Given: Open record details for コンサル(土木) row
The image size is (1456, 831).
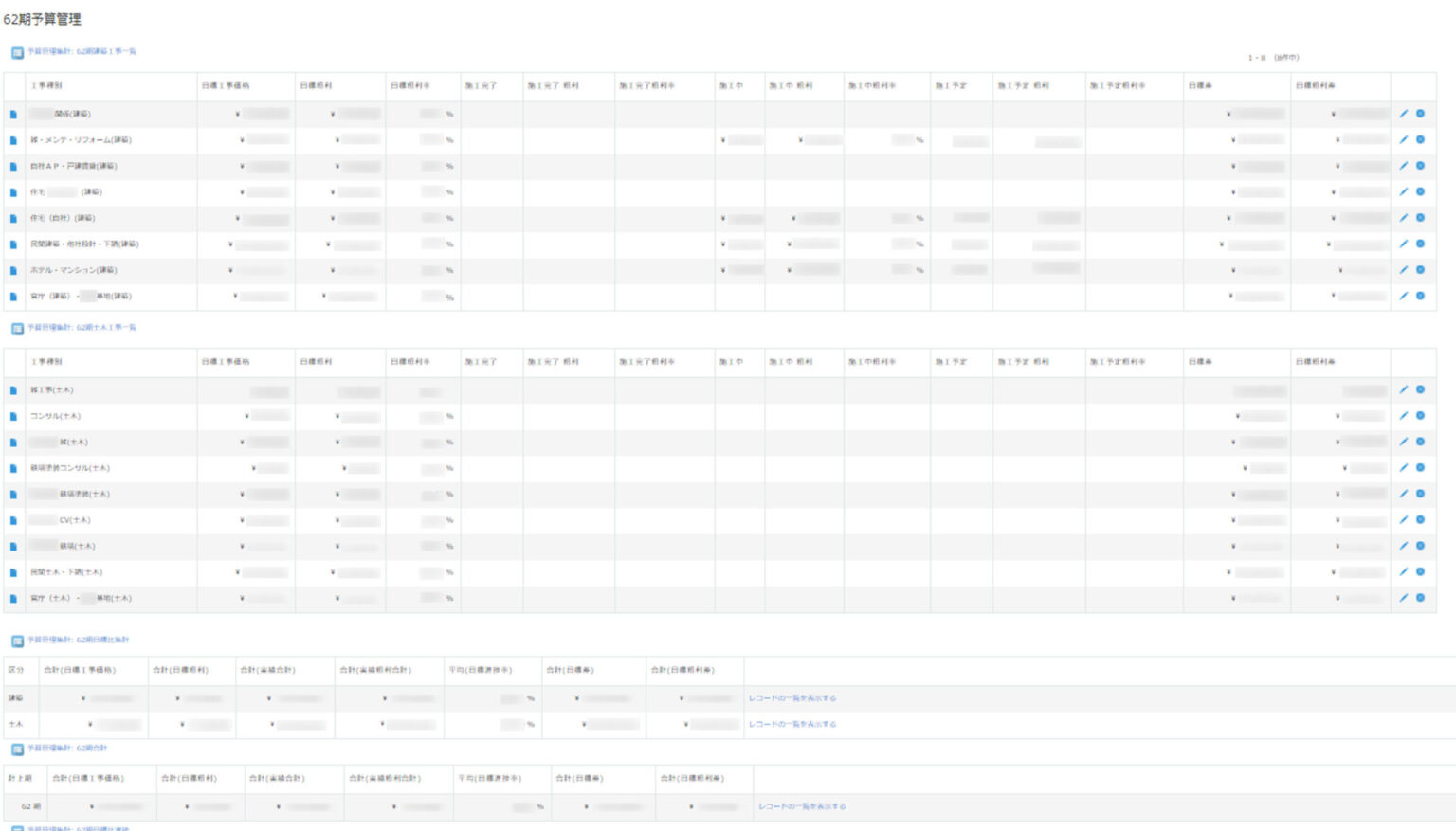Looking at the screenshot, I should pos(13,417).
